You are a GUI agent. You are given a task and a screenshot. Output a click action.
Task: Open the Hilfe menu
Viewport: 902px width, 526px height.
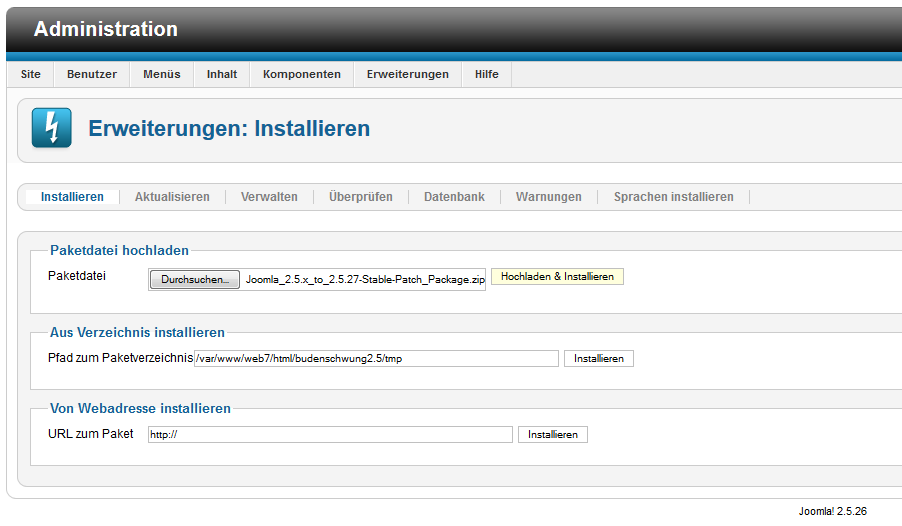tap(487, 74)
